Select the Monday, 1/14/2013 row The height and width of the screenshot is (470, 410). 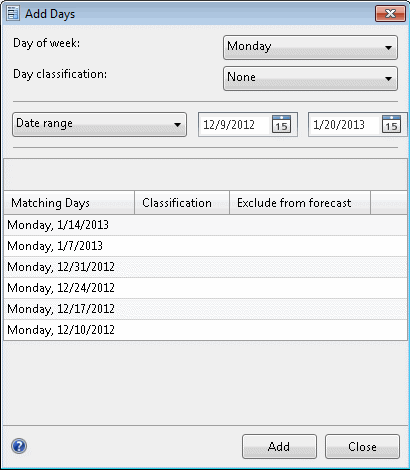(205, 225)
